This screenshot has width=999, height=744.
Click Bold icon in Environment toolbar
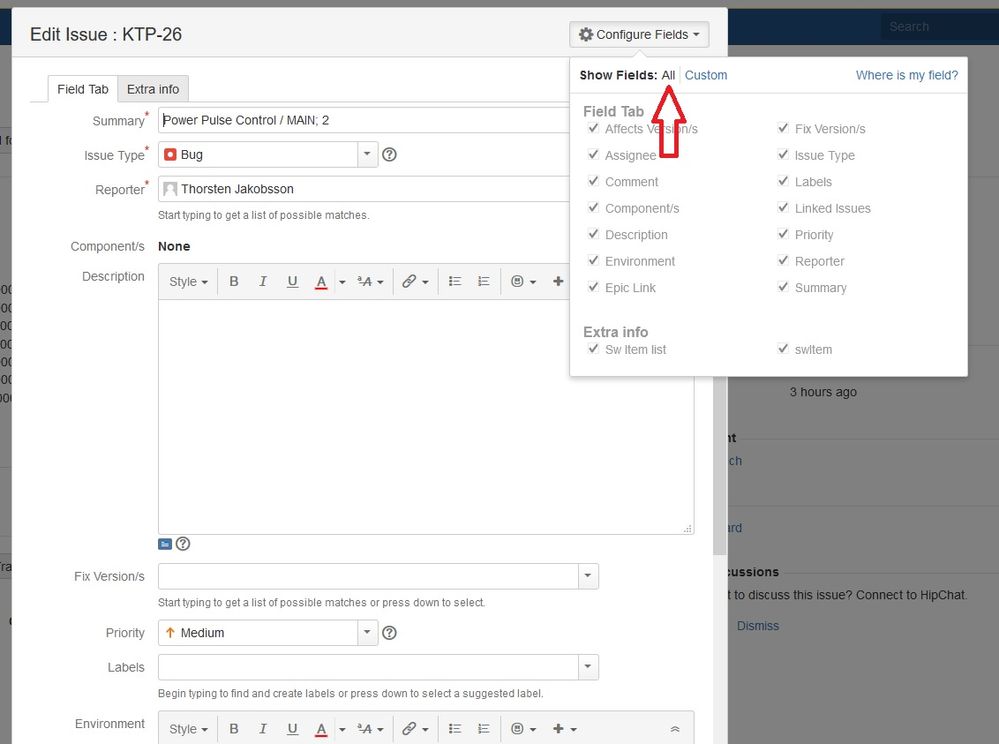(234, 729)
